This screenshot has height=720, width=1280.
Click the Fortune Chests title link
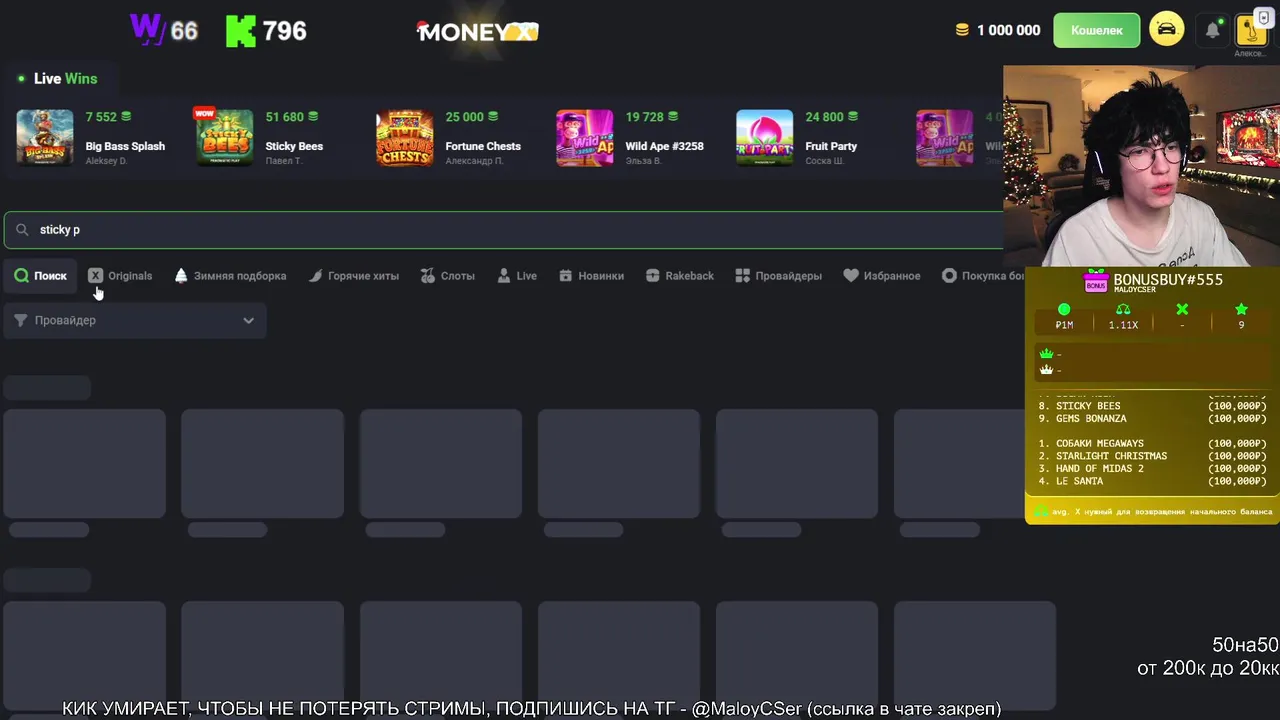click(x=483, y=146)
